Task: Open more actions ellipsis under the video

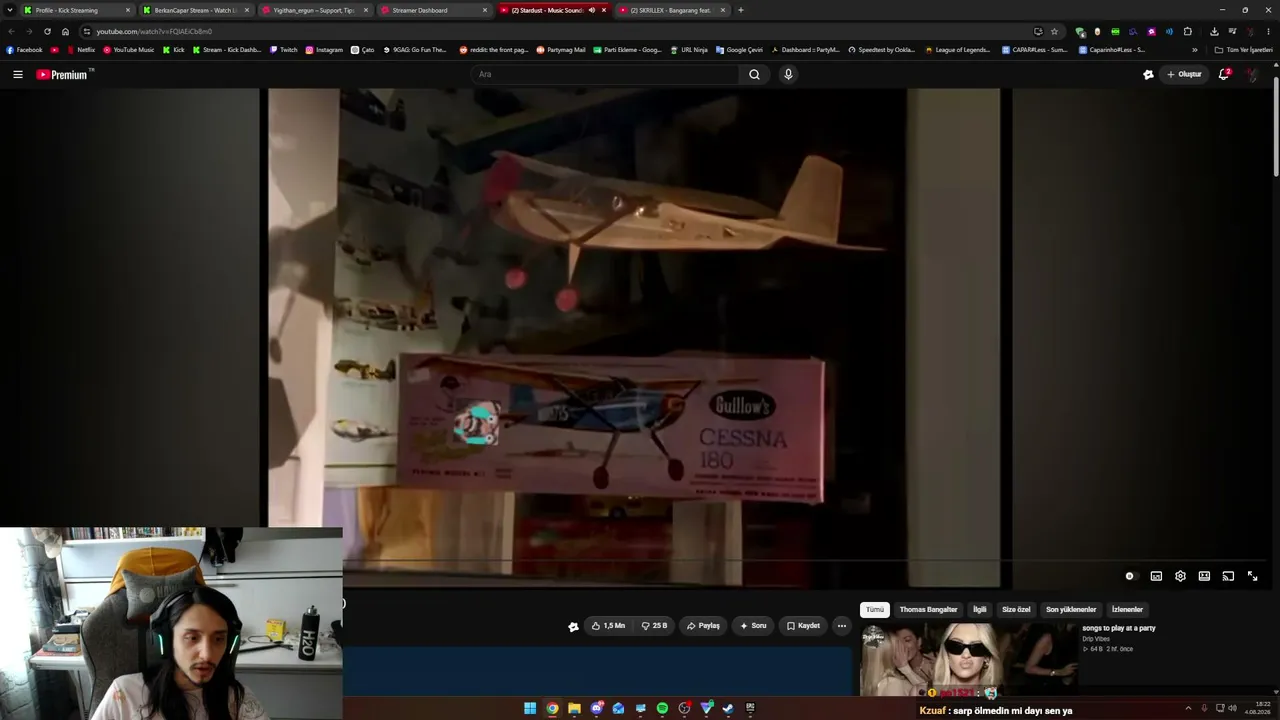Action: 842,626
